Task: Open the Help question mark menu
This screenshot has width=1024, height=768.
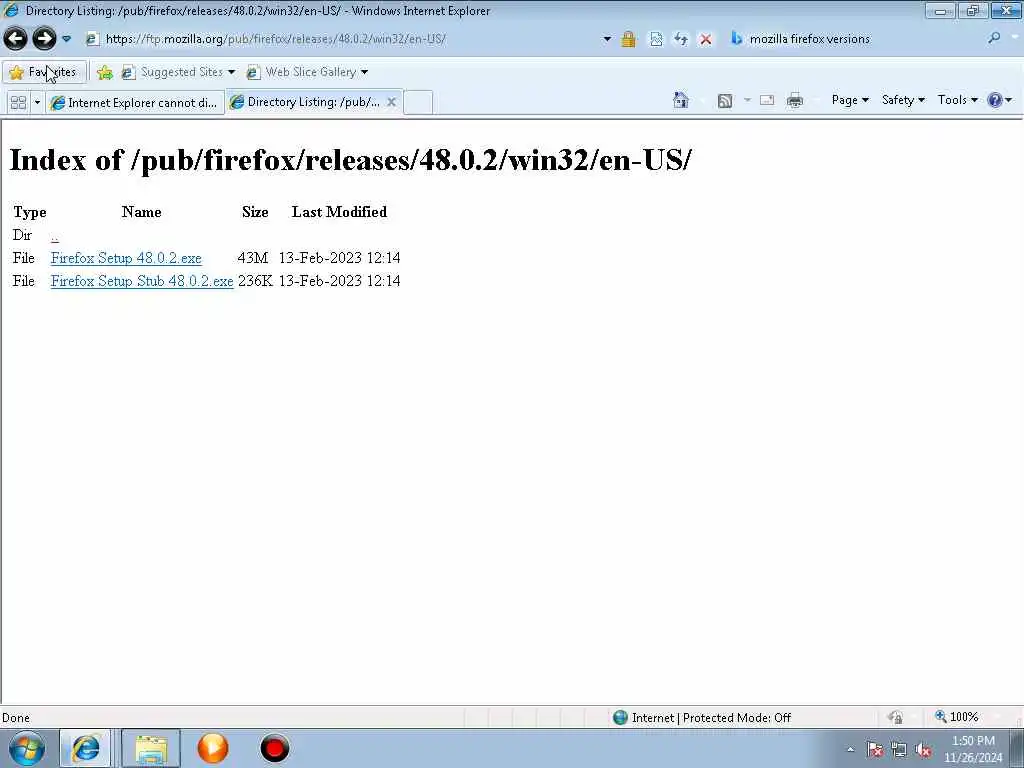Action: point(999,100)
